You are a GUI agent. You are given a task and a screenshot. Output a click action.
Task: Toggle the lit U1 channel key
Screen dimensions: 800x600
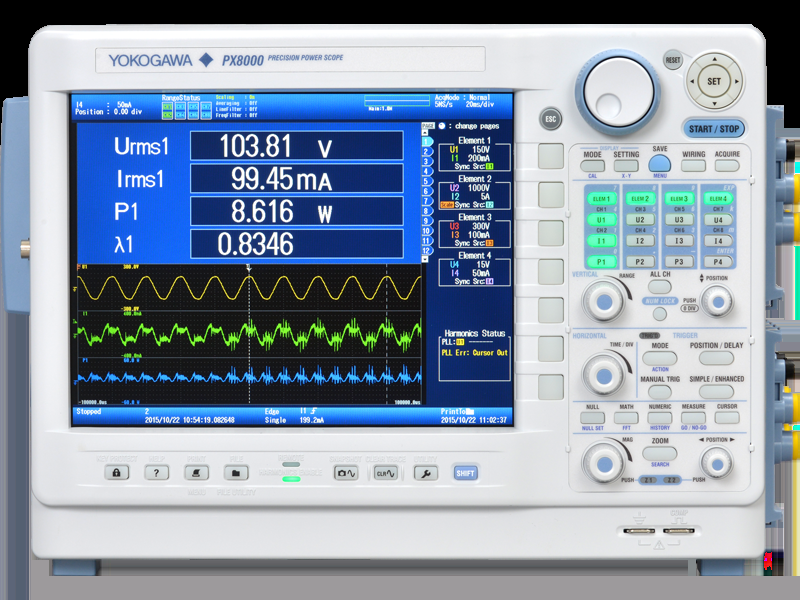click(x=601, y=220)
